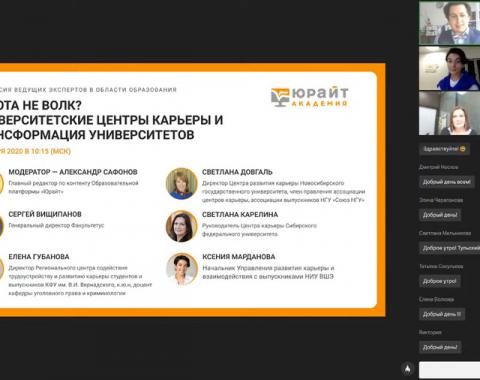Click 'Генеральный директор Факультетус' description
This screenshot has height=380, width=480.
point(56,225)
